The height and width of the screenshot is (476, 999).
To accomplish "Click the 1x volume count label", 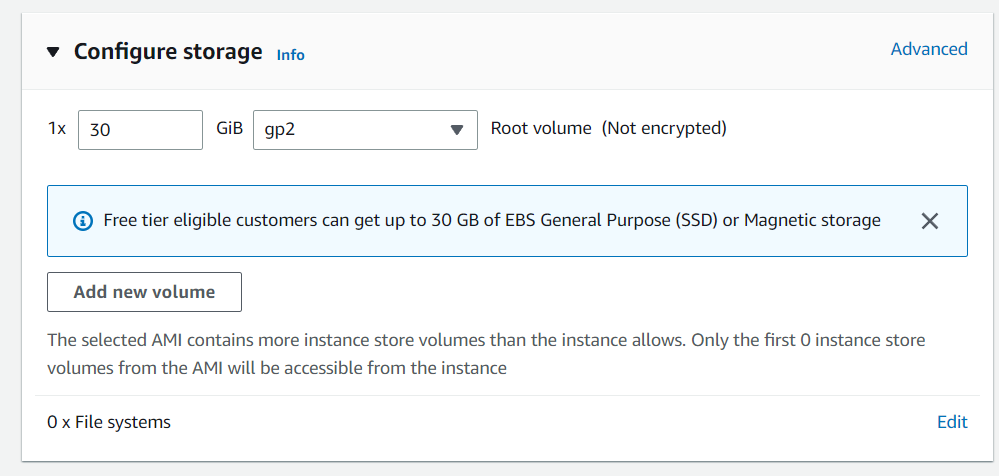I will tap(57, 128).
